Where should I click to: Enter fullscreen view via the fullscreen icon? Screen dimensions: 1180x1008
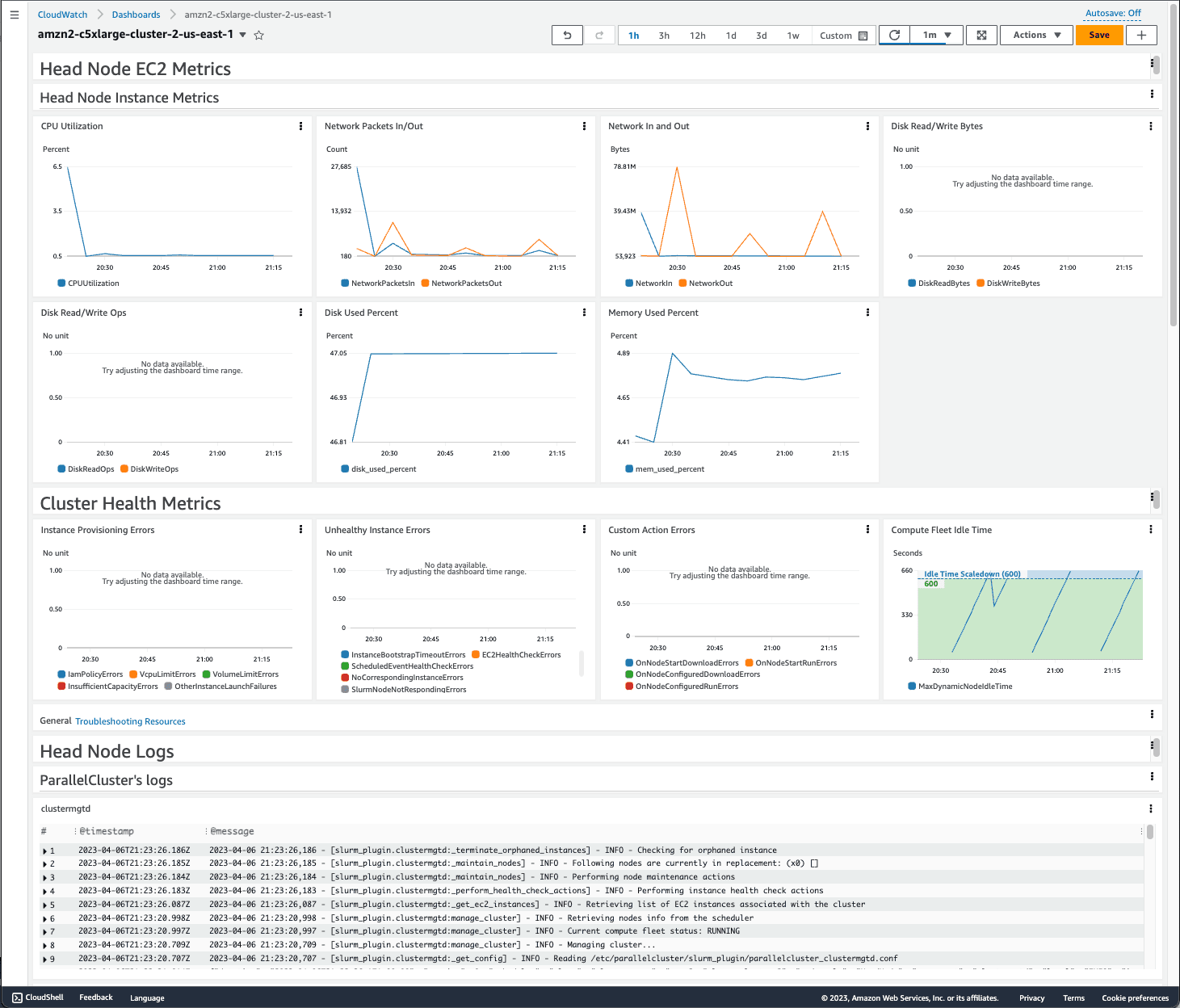[x=981, y=35]
